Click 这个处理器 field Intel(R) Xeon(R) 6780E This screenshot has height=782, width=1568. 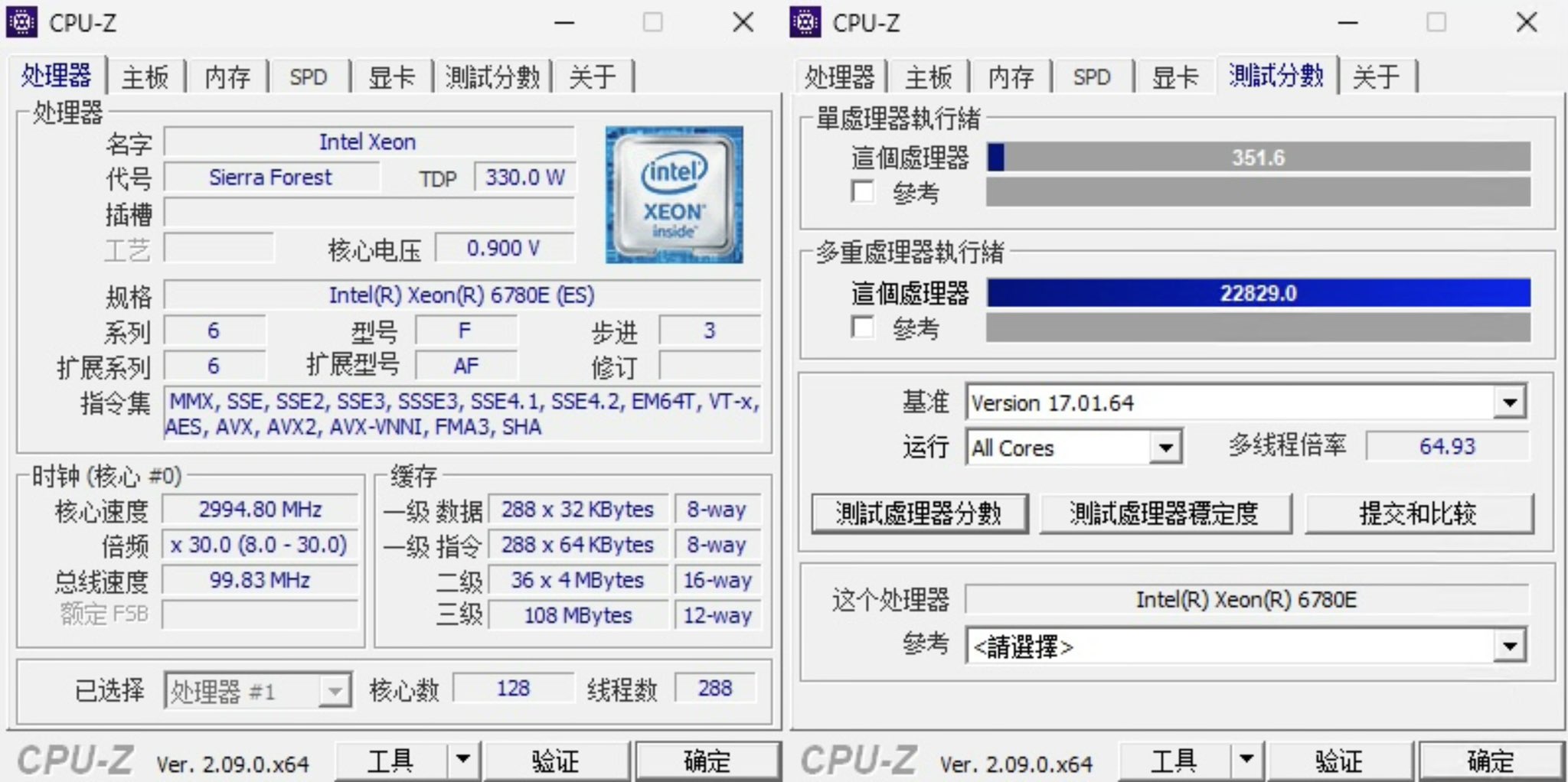(1246, 599)
